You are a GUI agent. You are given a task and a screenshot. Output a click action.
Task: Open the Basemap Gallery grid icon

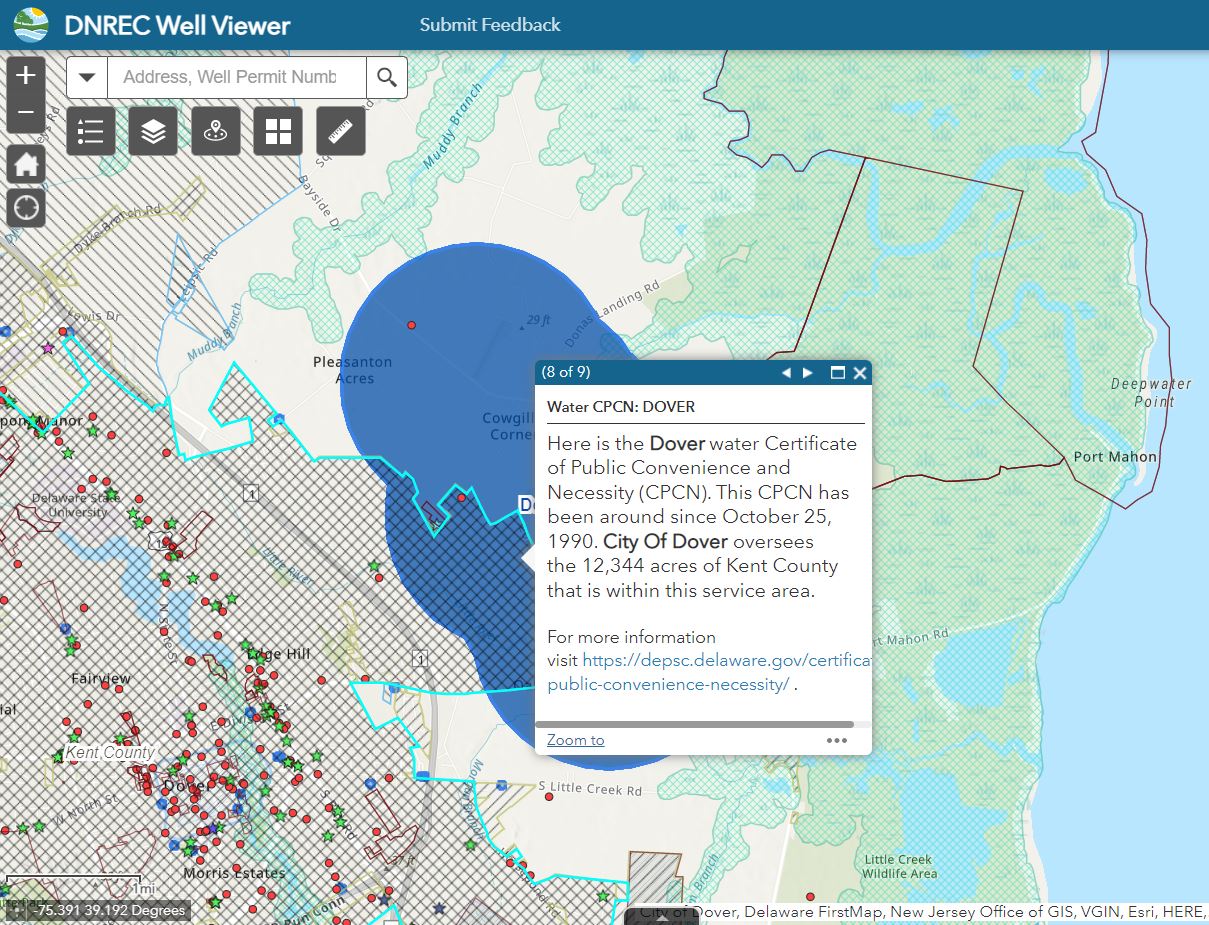[278, 130]
